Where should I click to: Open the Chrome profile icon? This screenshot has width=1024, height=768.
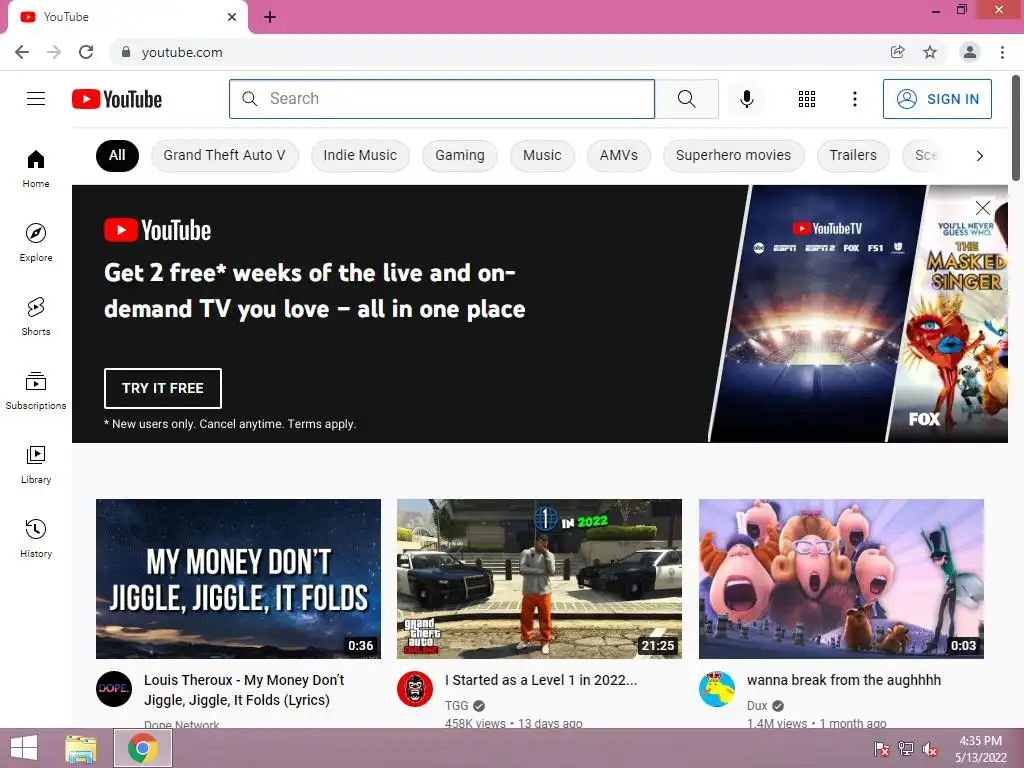(970, 52)
